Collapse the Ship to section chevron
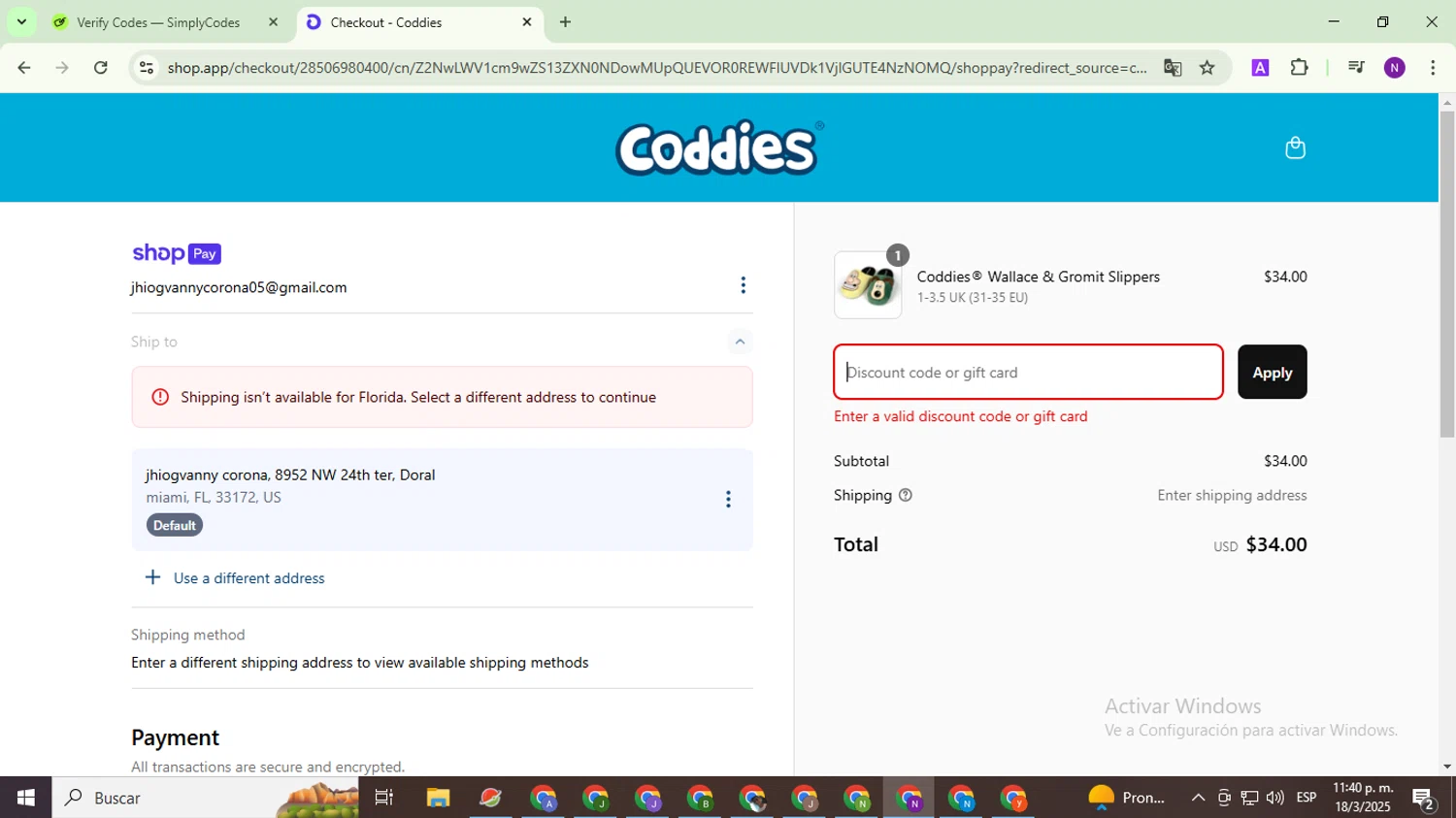 click(x=740, y=342)
